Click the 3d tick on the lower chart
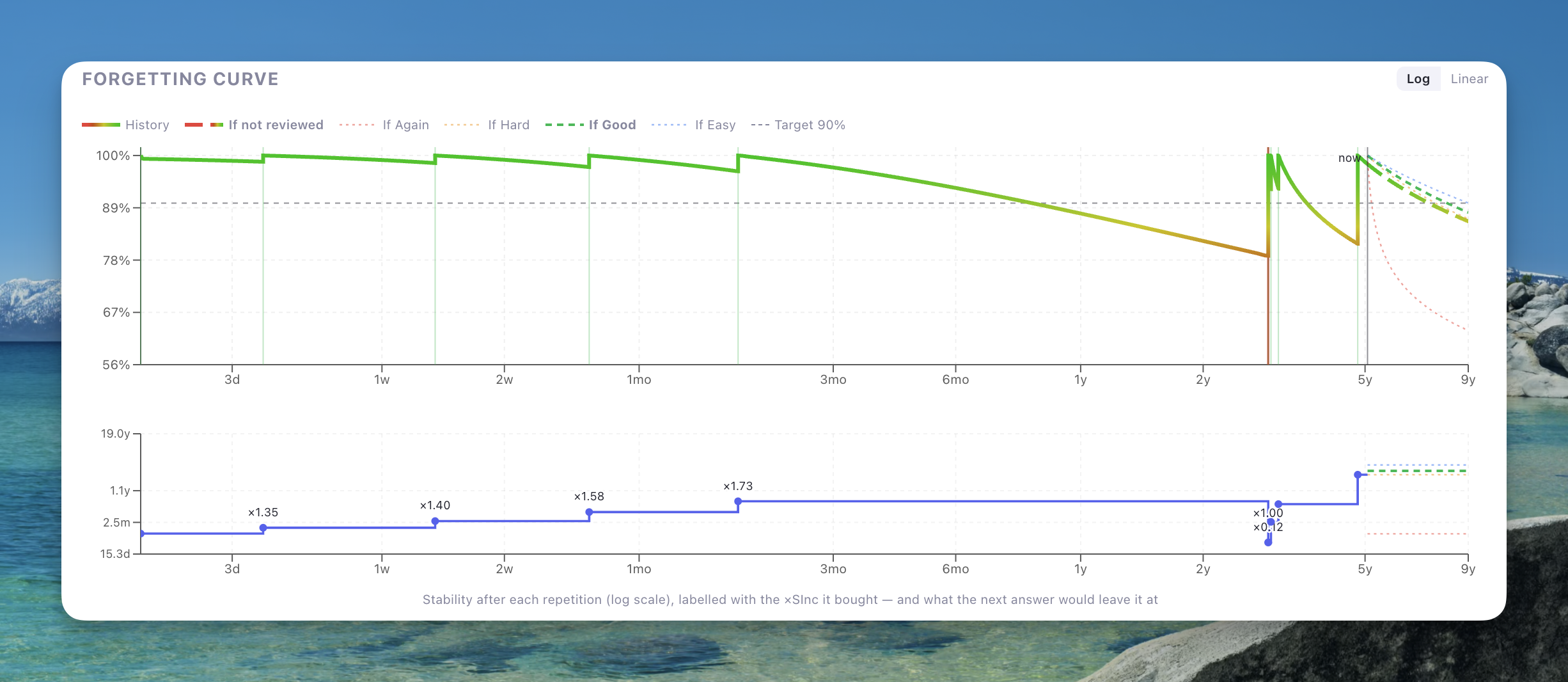Image resolution: width=1568 pixels, height=682 pixels. [232, 569]
